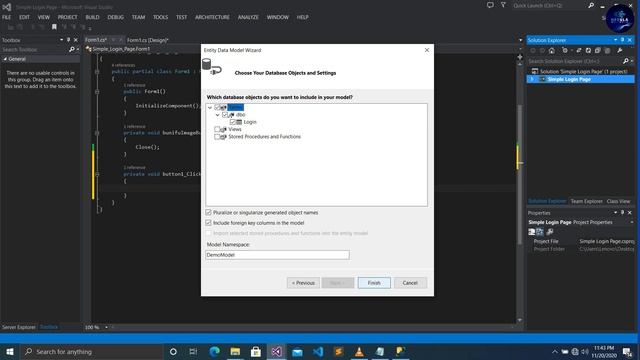Open VLC media player from the taskbar
640x360 pixels.
359,351
